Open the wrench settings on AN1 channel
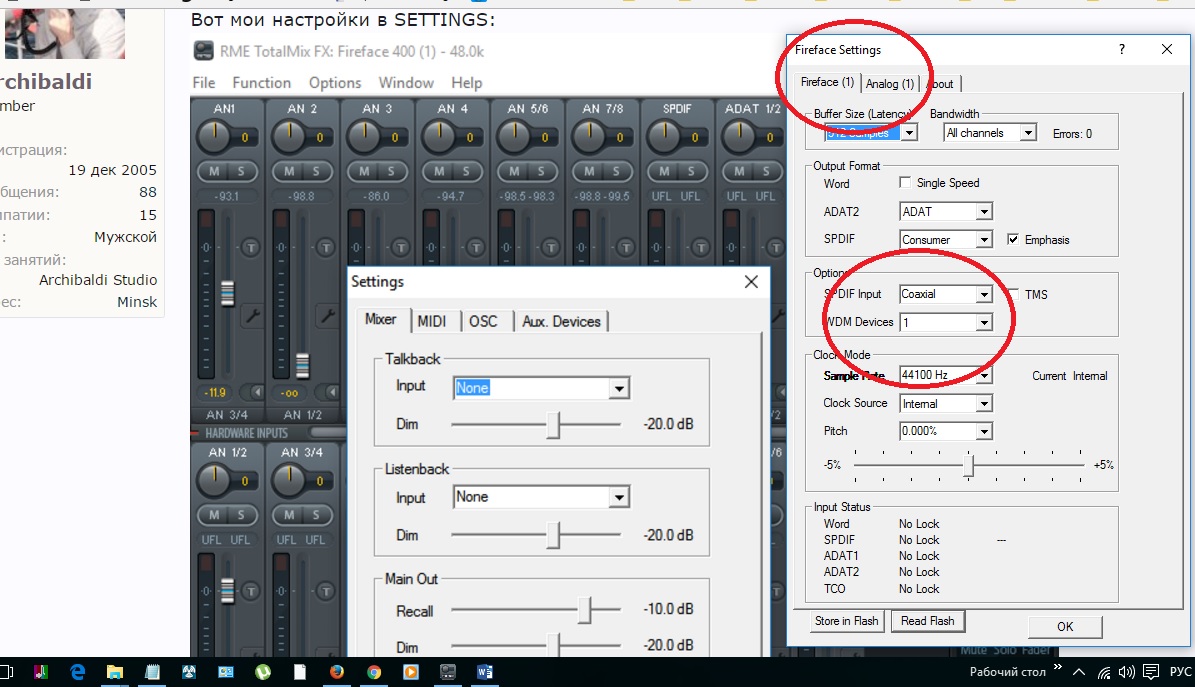Image resolution: width=1195 pixels, height=687 pixels. click(252, 315)
